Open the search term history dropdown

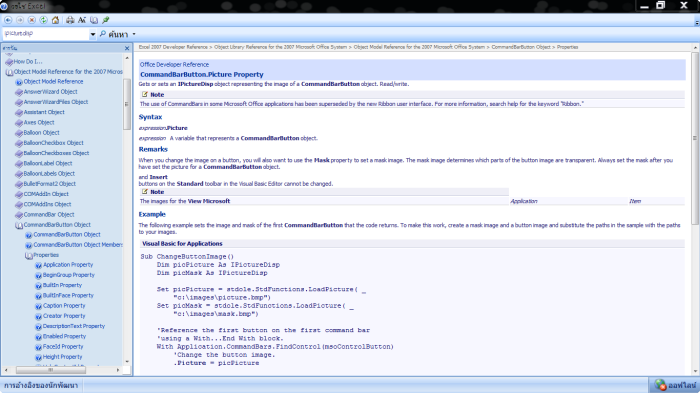[x=93, y=34]
